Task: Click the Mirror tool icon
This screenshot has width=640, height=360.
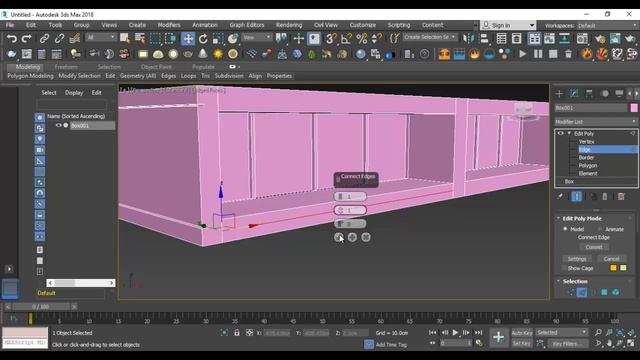Action: point(469,39)
